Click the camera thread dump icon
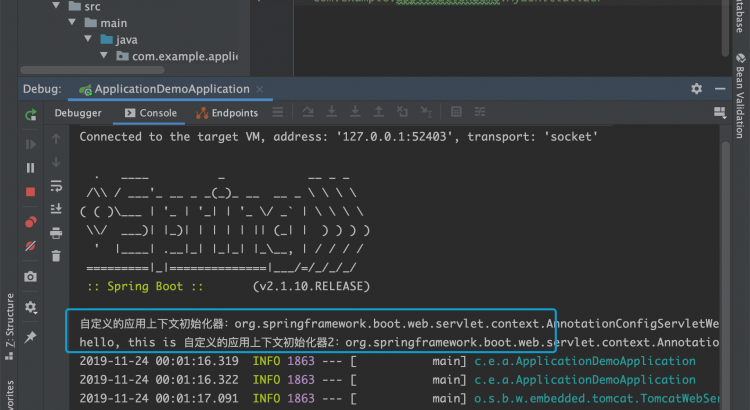The width and height of the screenshot is (750, 410). click(x=31, y=276)
